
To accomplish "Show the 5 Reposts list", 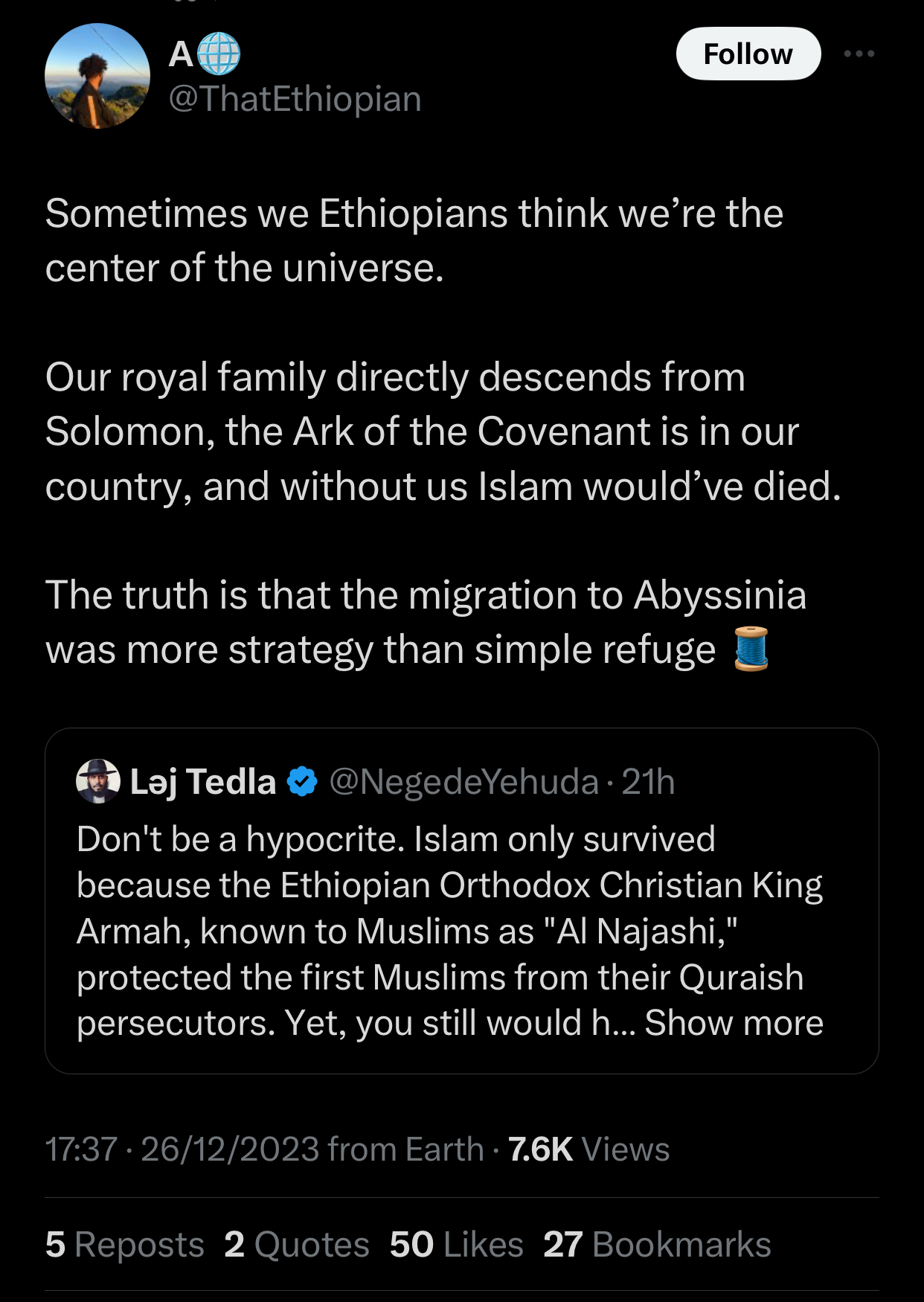I will [x=124, y=1245].
